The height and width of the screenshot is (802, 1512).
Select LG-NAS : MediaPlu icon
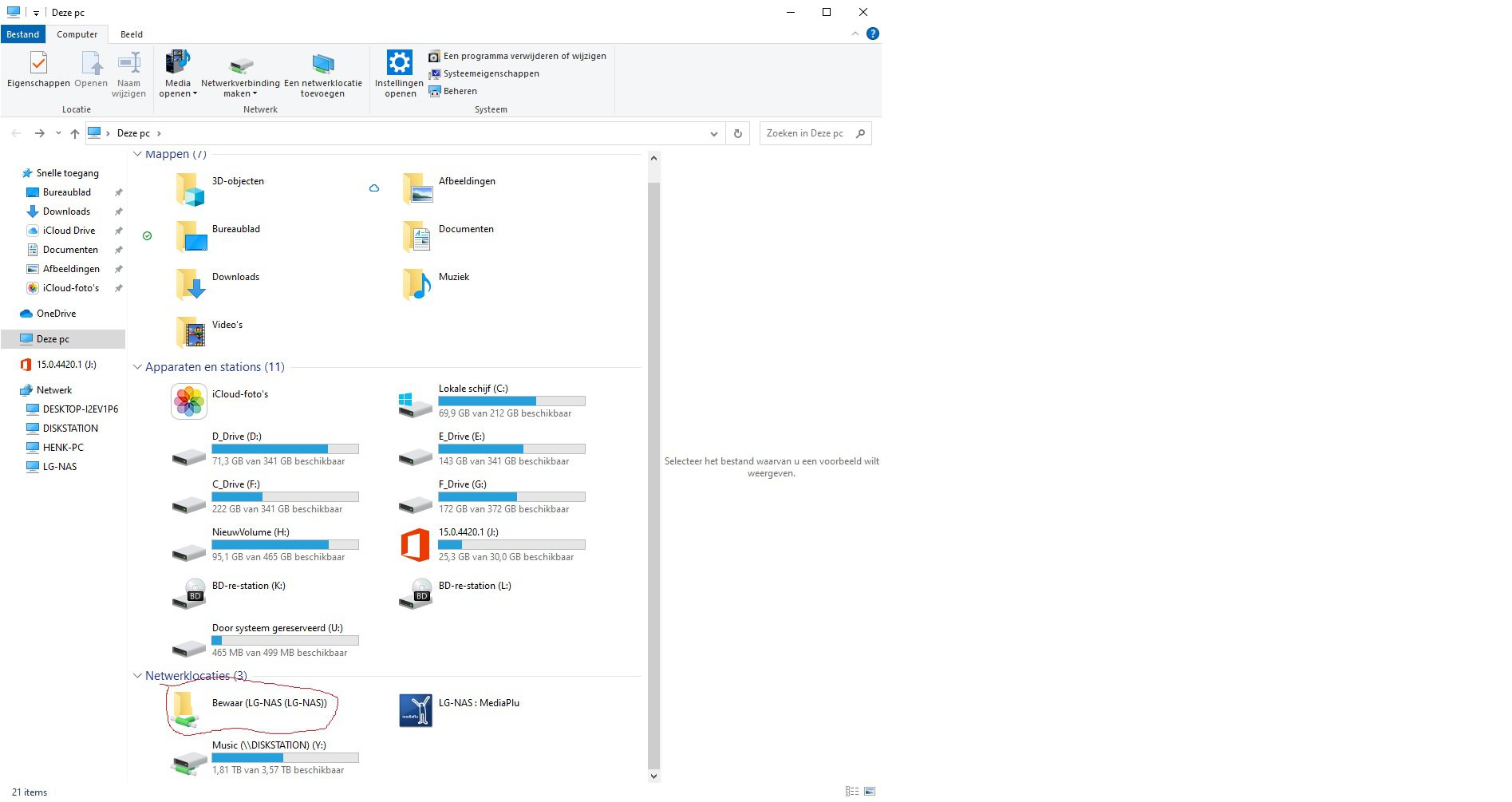tap(416, 710)
